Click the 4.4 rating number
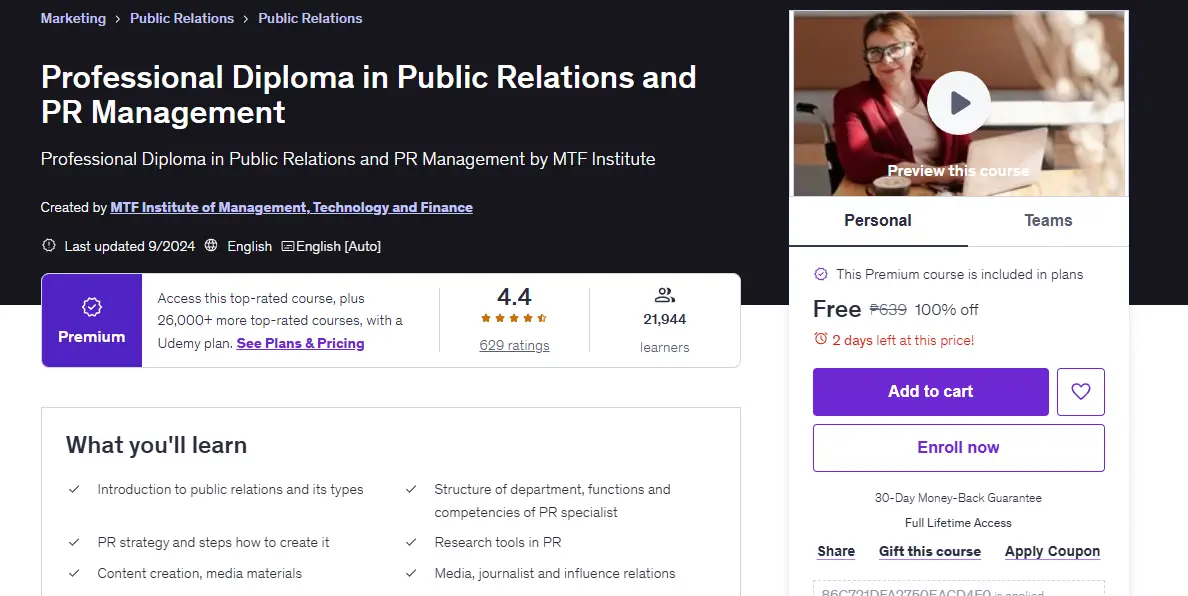 pyautogui.click(x=514, y=297)
